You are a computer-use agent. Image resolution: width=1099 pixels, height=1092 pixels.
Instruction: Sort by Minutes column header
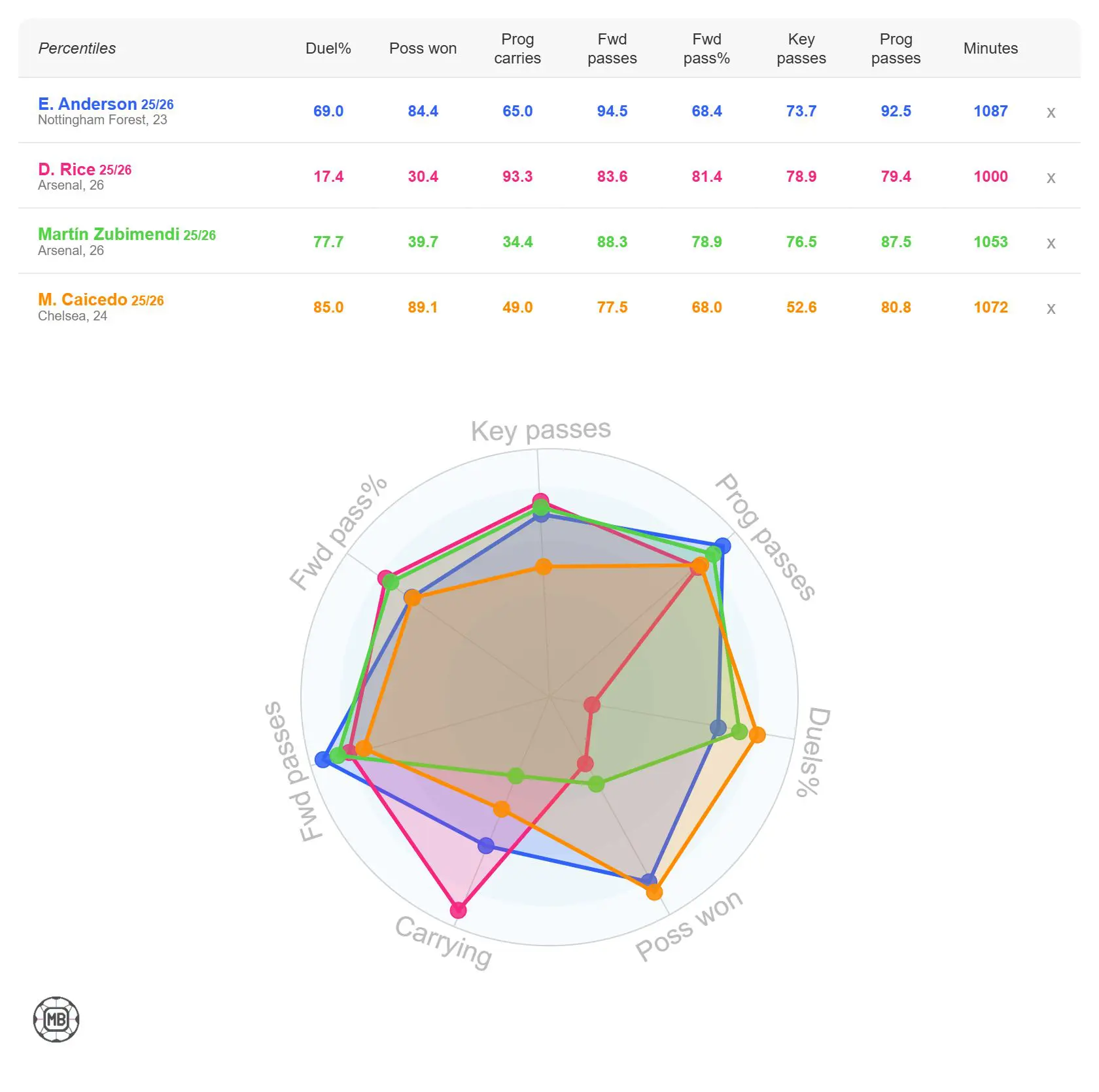coord(990,48)
